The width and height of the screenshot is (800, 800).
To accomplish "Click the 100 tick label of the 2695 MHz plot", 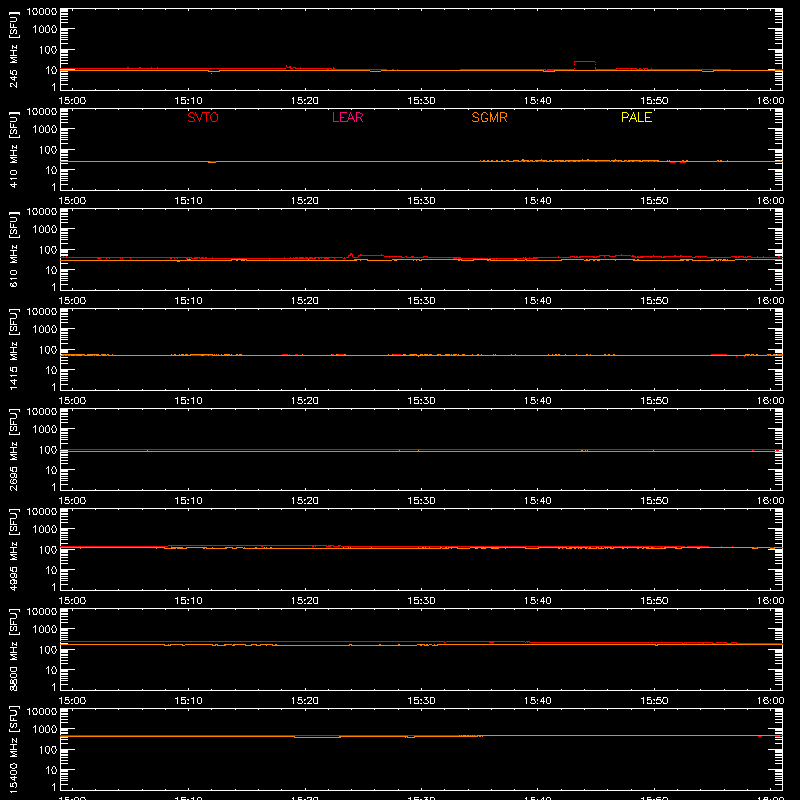I will pos(48,449).
